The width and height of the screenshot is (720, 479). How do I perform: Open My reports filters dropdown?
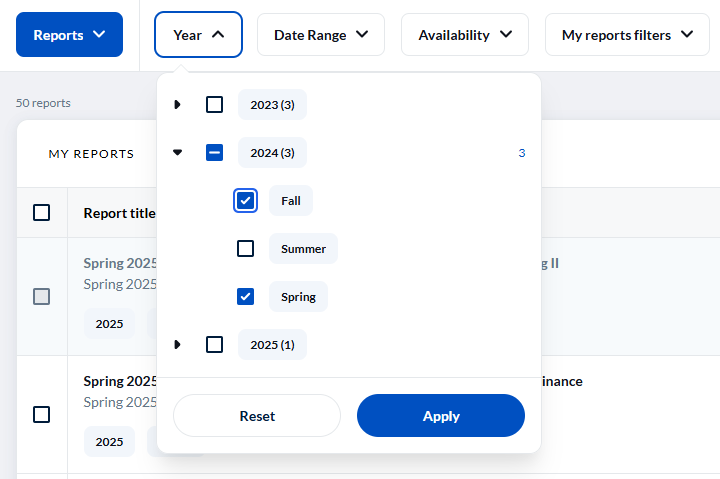click(x=627, y=35)
